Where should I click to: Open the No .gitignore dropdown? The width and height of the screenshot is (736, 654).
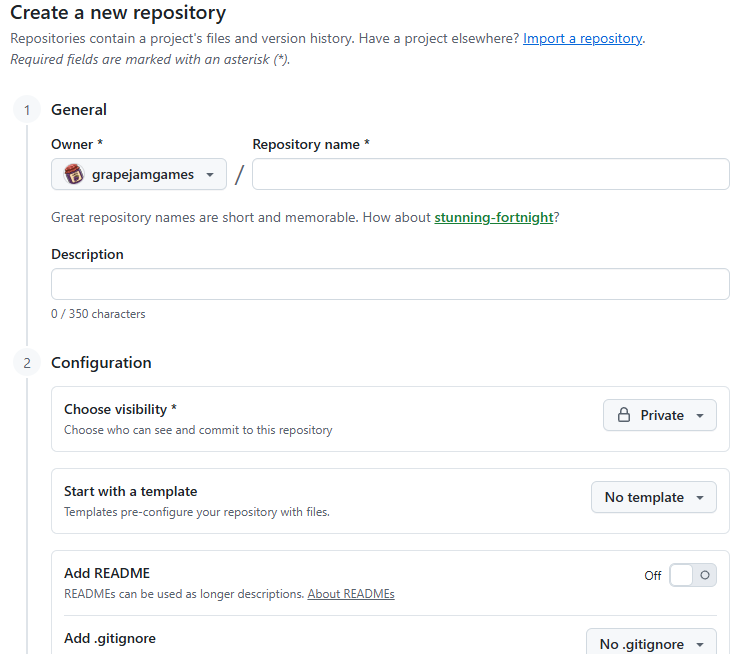651,644
